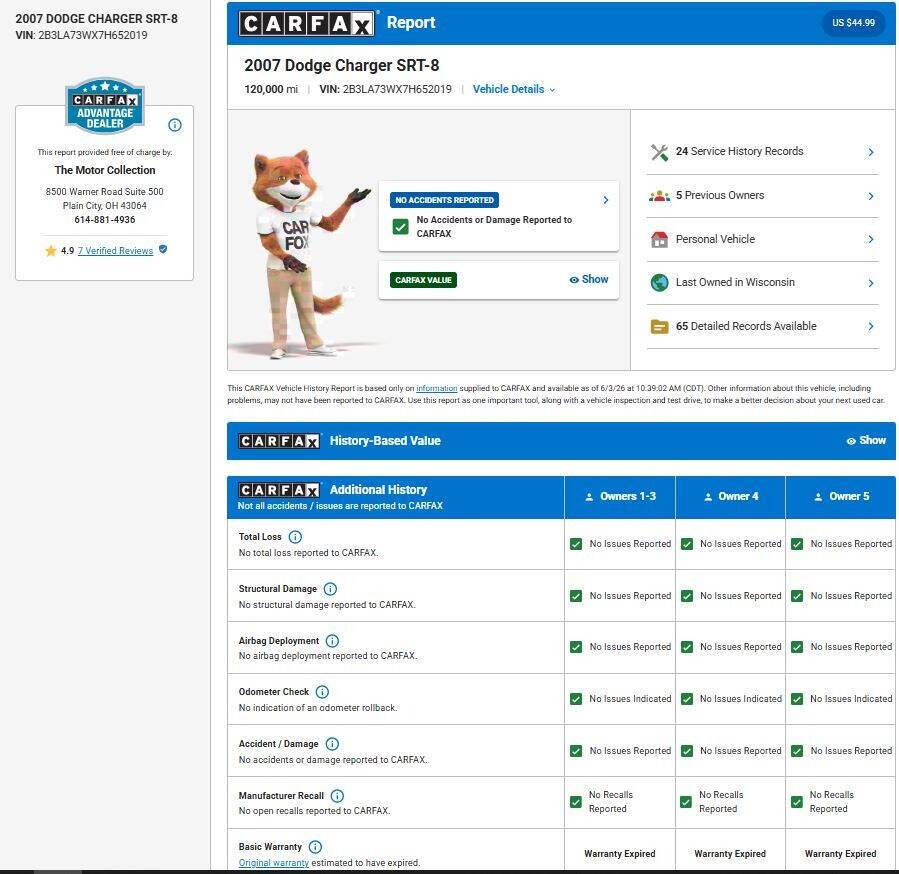Open the 7 Verified Reviews link
This screenshot has width=899, height=874.
115,251
